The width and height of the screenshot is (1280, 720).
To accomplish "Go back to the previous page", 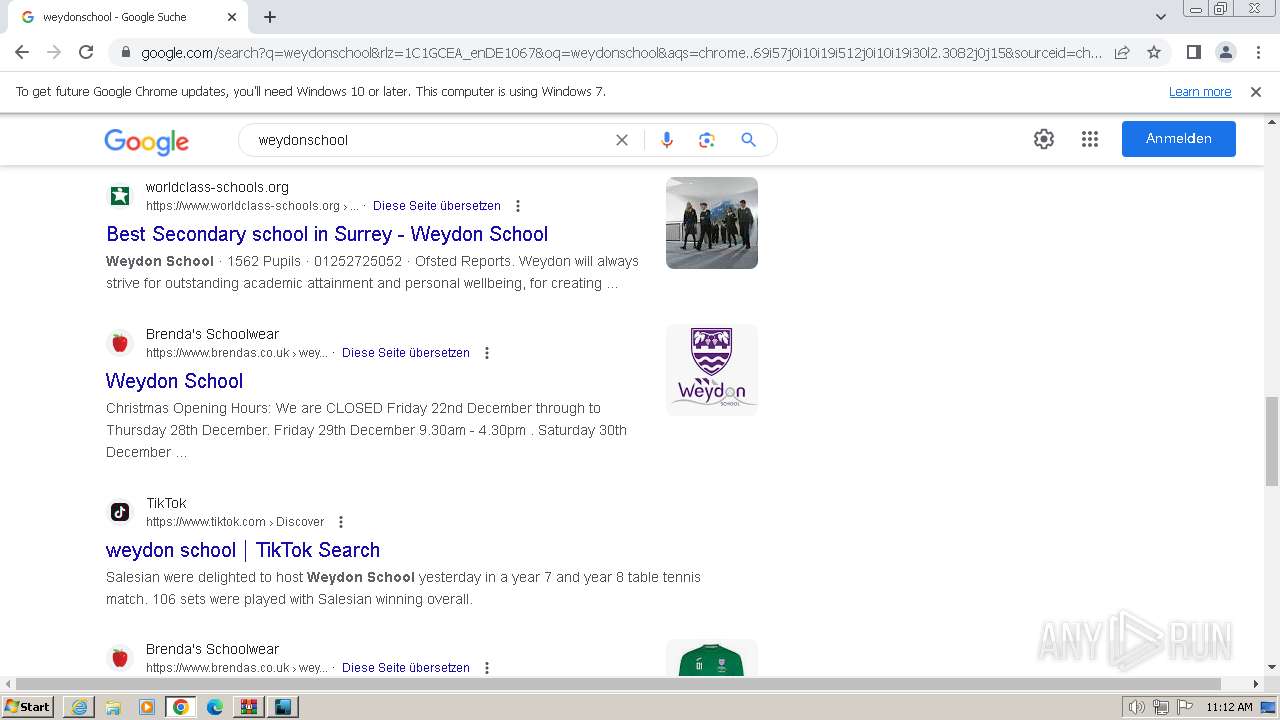I will (x=22, y=52).
